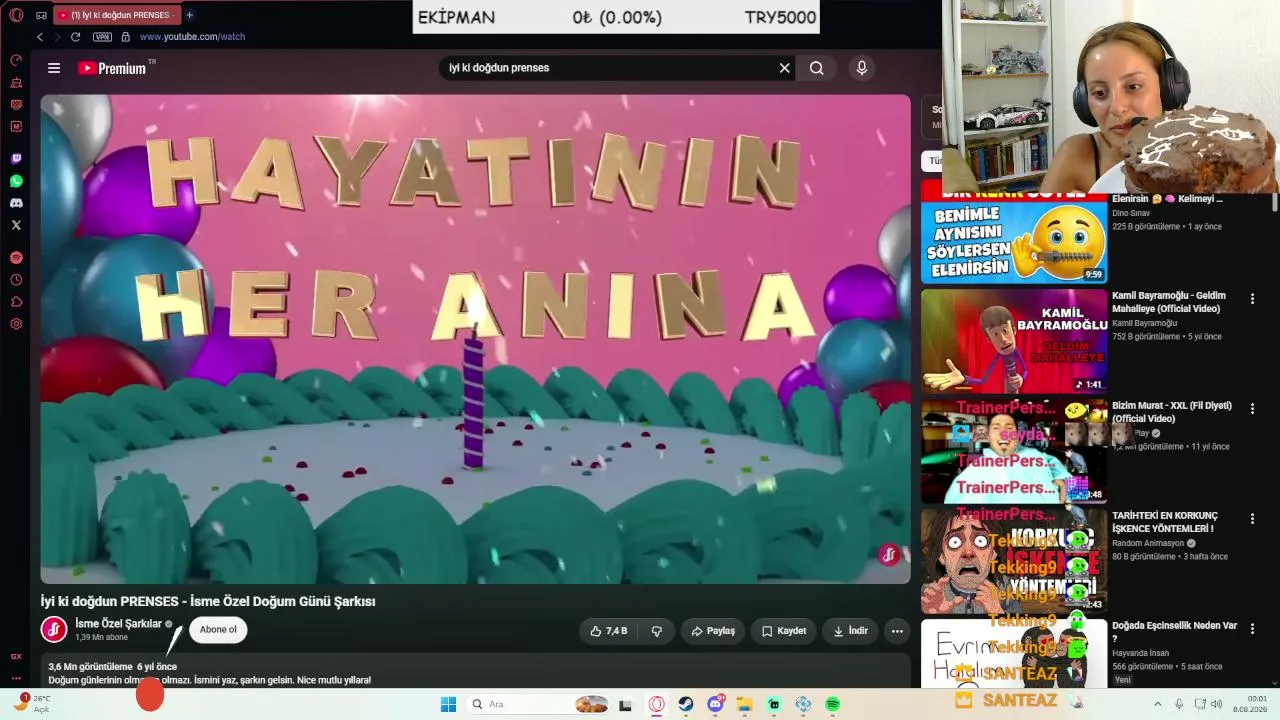Open 'Bizim Murat - XXL' video title

[x=1172, y=412]
